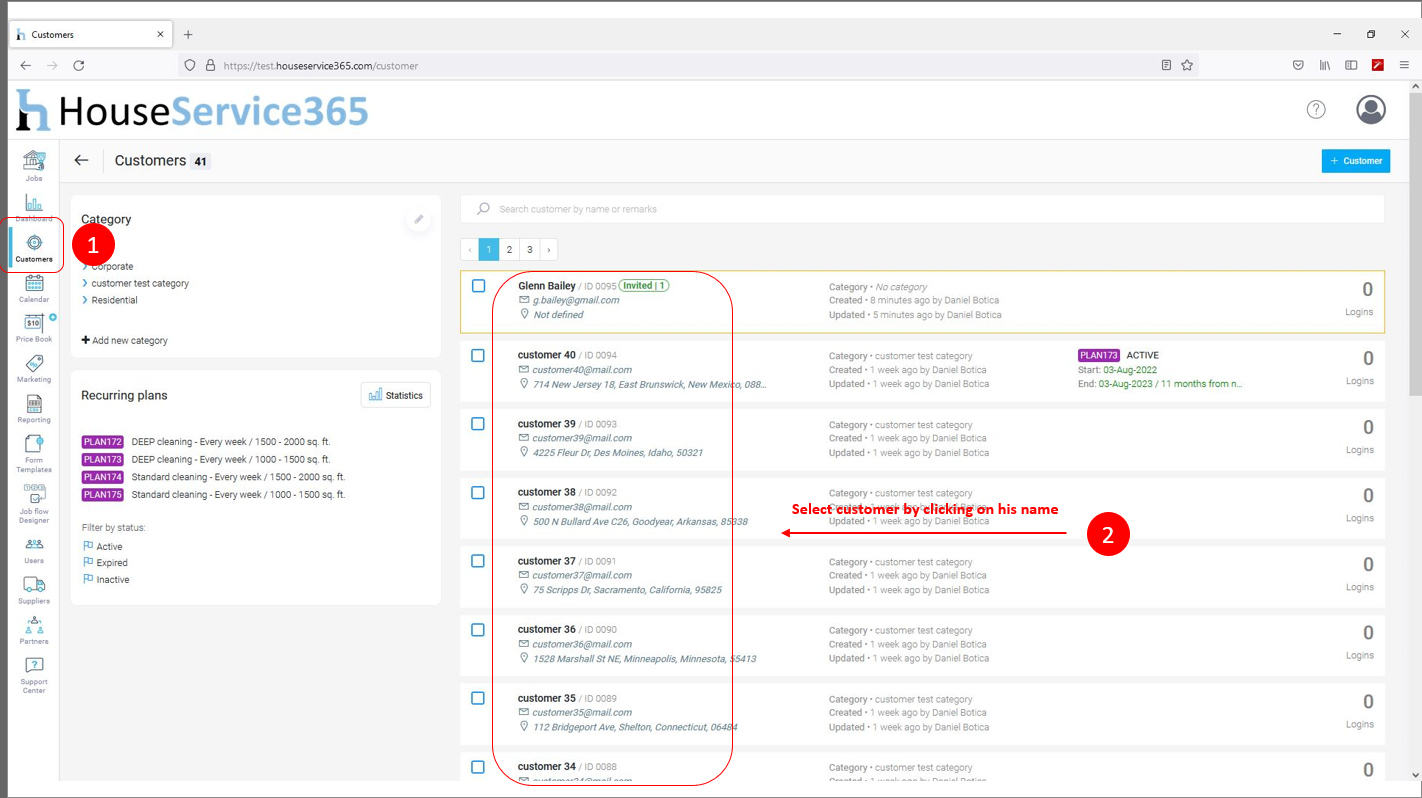Screen dimensions: 1422x798
Task: Click the blue + Customer button
Action: (x=1356, y=160)
